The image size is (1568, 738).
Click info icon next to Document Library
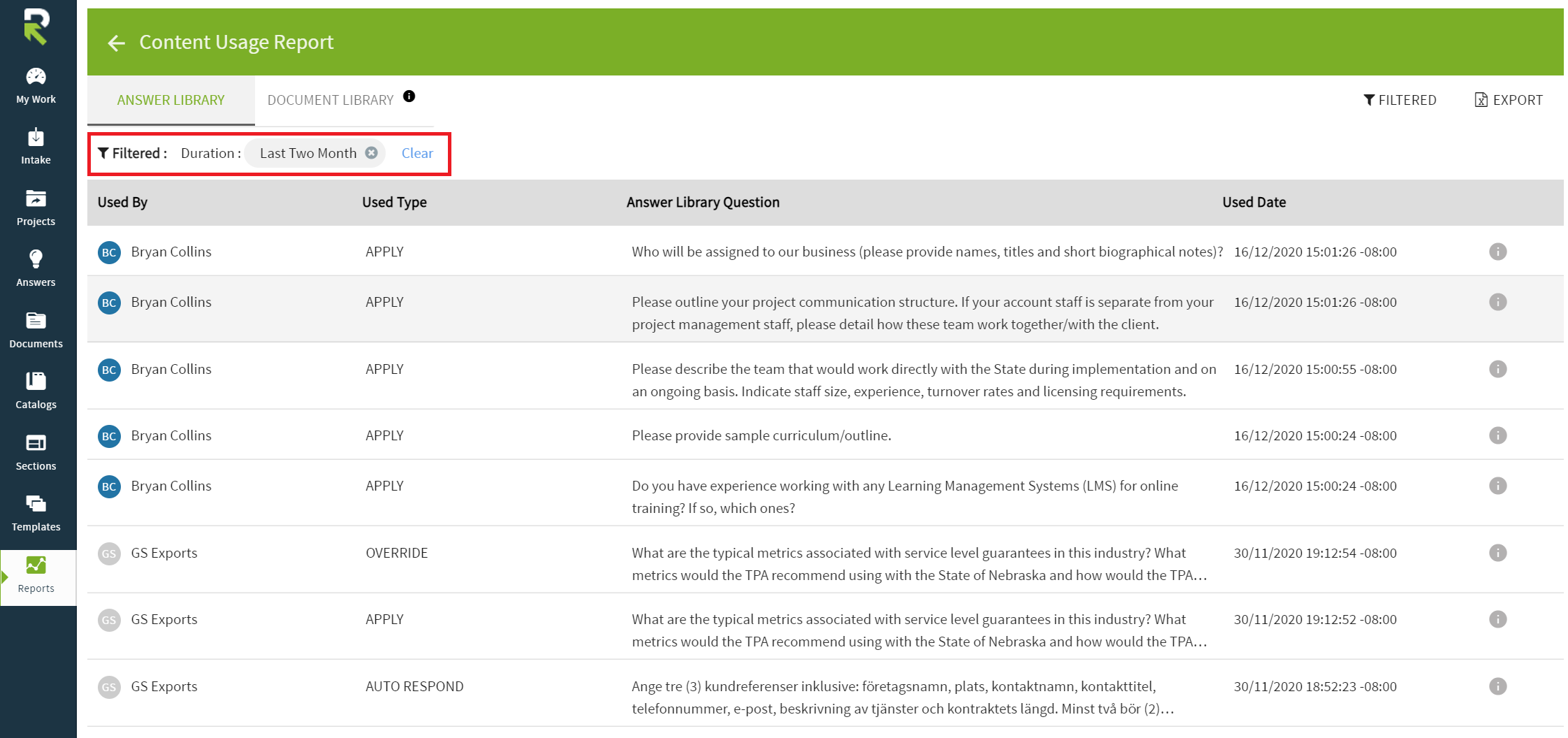click(x=409, y=96)
